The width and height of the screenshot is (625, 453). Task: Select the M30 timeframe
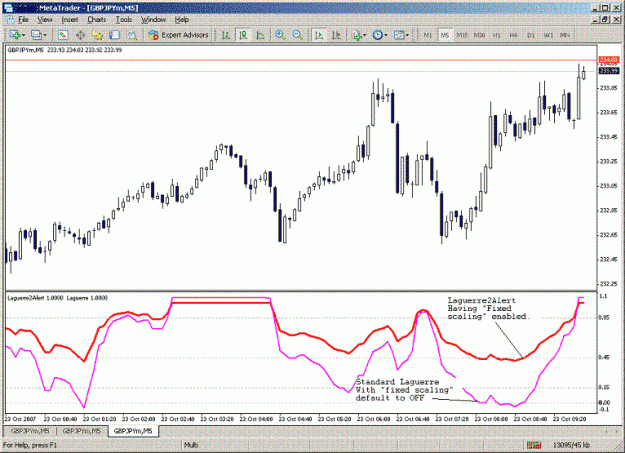pyautogui.click(x=479, y=35)
